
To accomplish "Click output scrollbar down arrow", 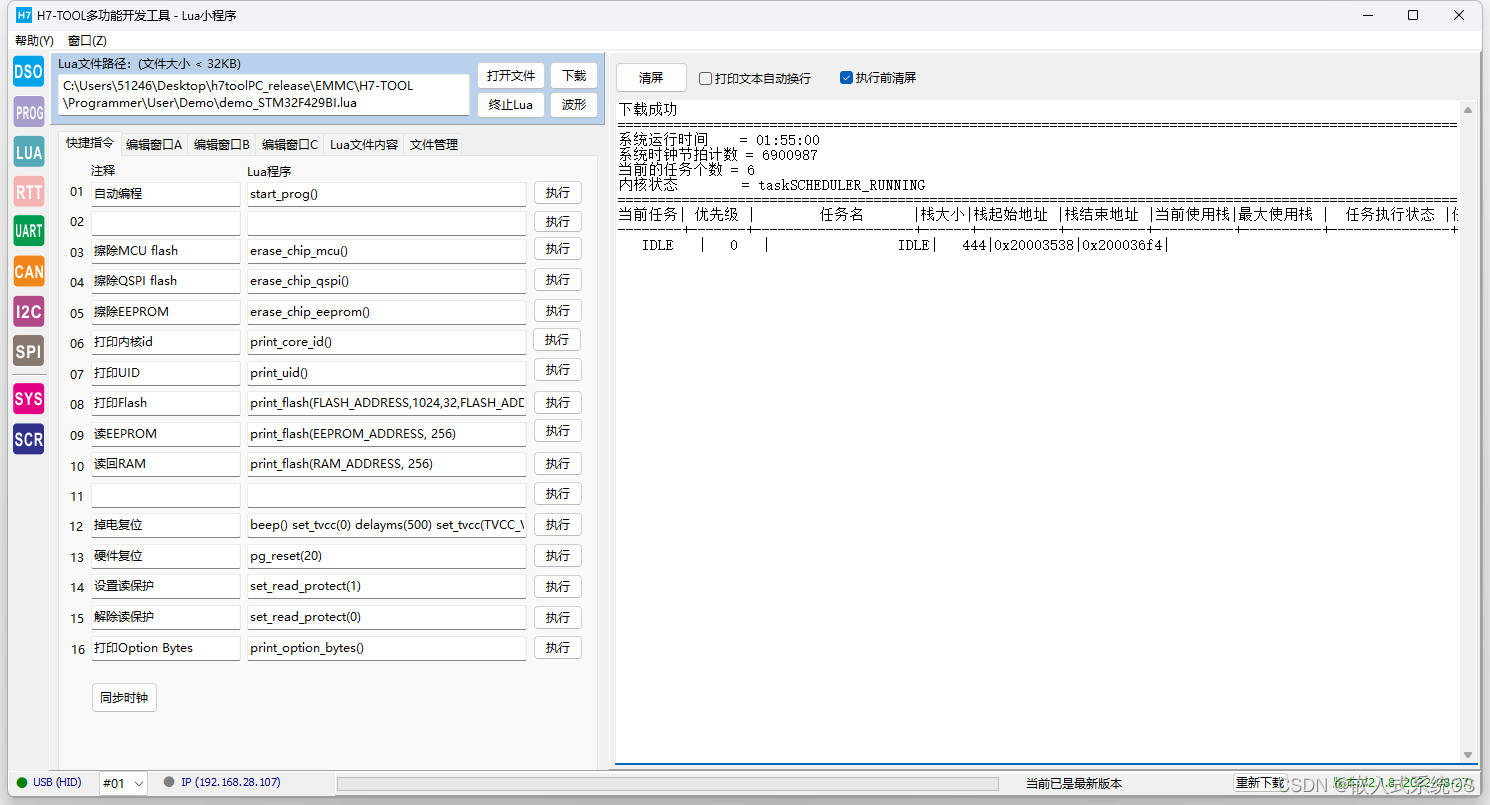I will [1468, 755].
